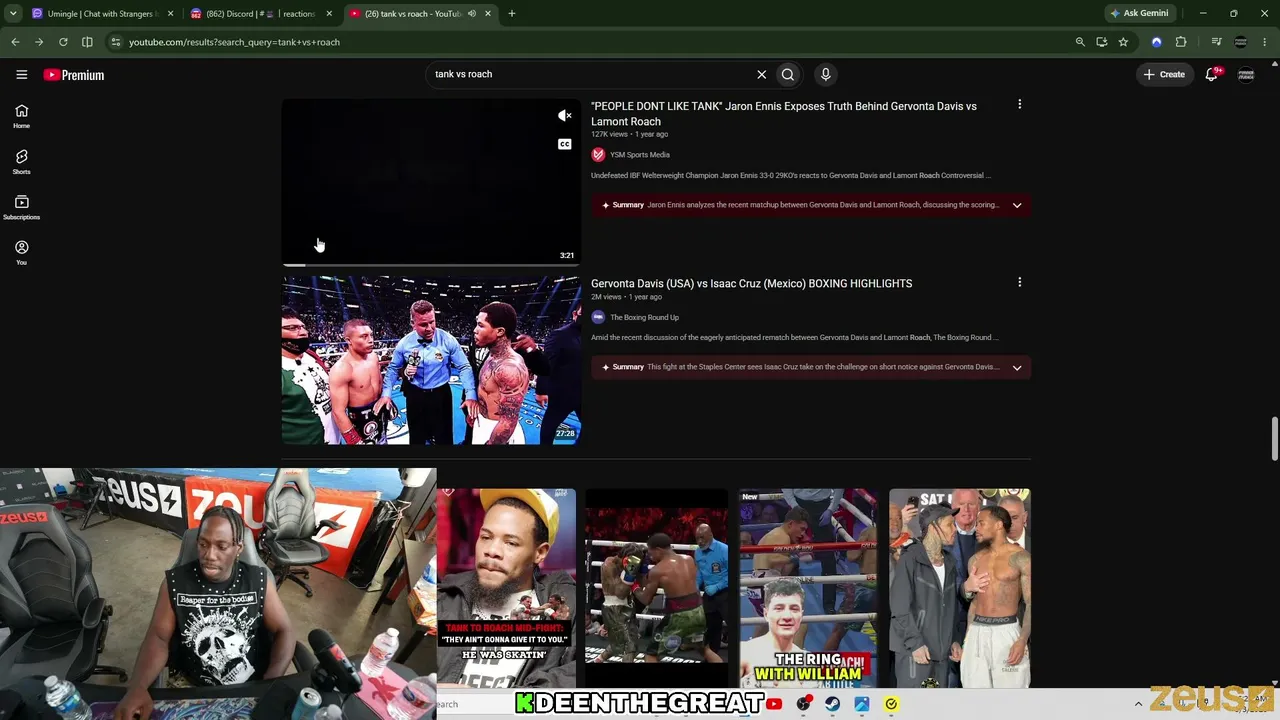1280x720 pixels.
Task: Open the media controls icon in Chrome
Action: (1216, 42)
